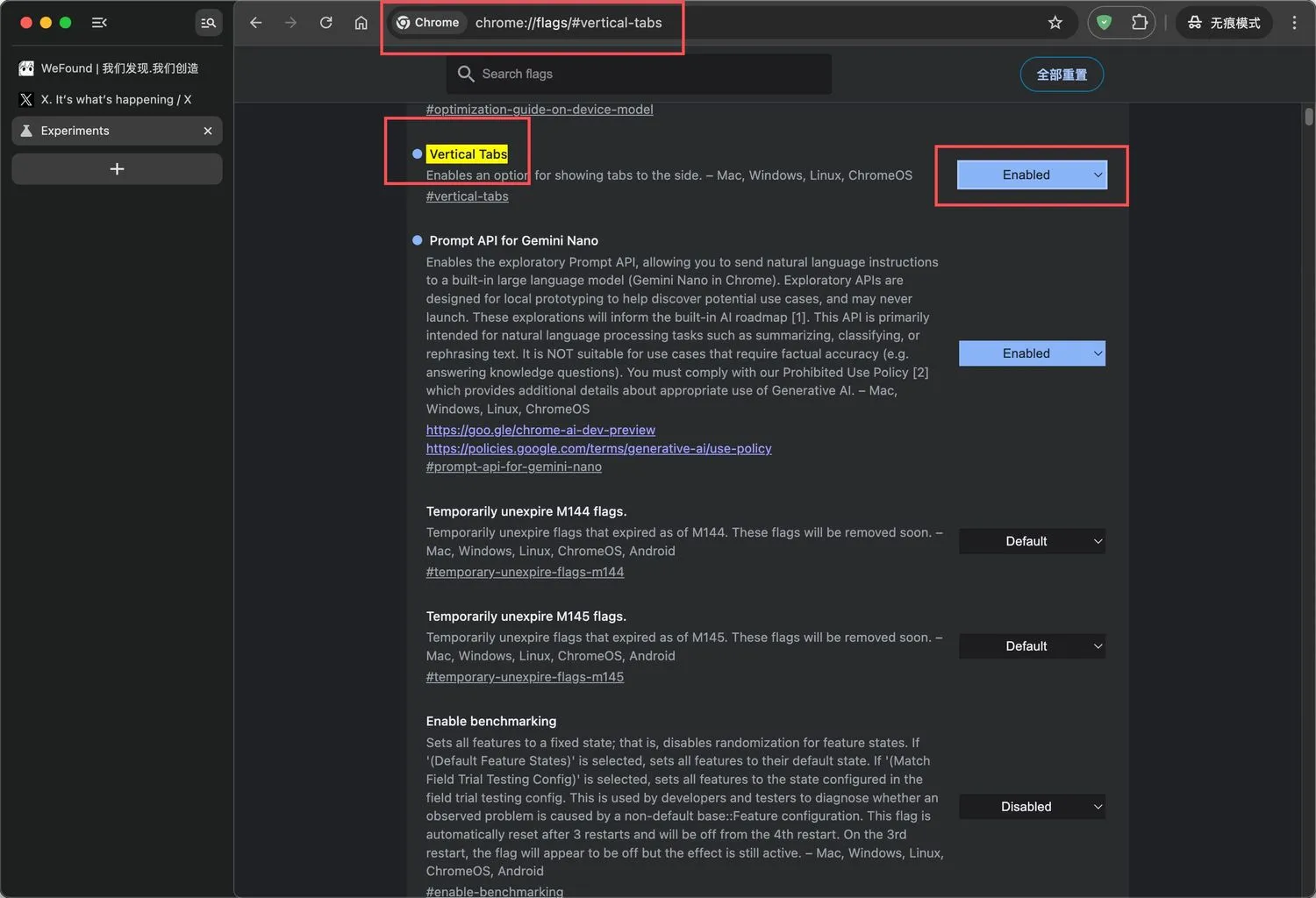Image resolution: width=1316 pixels, height=898 pixels.
Task: Open the M144 flags Default dropdown
Action: pos(1032,541)
